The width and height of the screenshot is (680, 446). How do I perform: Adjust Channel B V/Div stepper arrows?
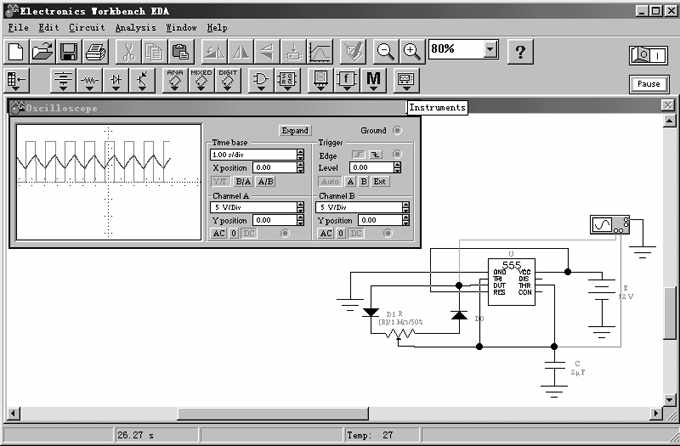coord(406,207)
